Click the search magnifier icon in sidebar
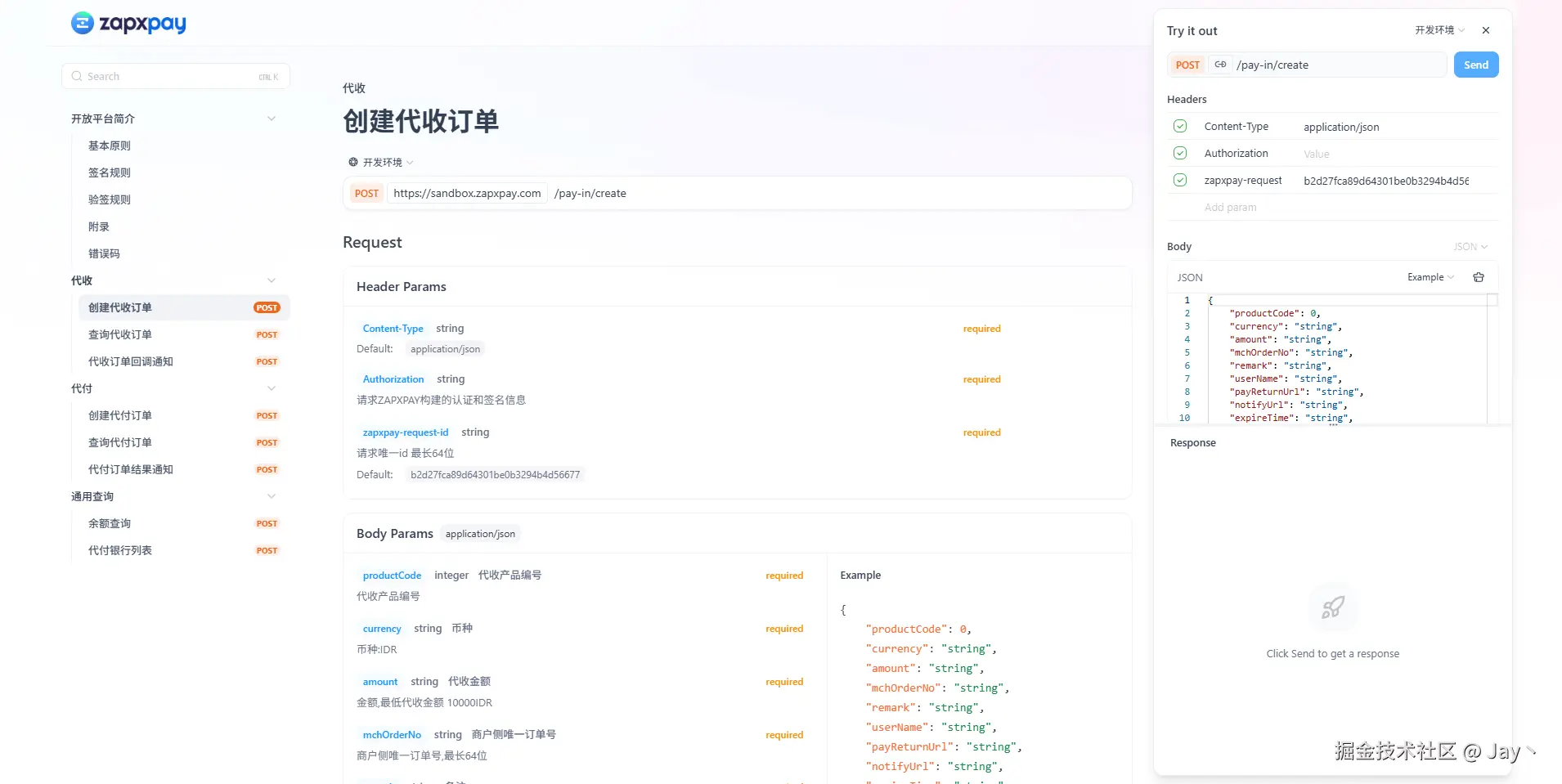 click(77, 76)
